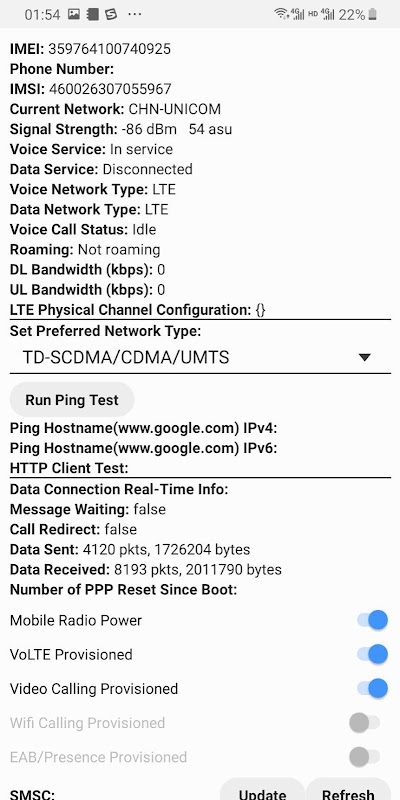This screenshot has height=800, width=400.
Task: Tap the SMSC Update button
Action: click(x=262, y=789)
